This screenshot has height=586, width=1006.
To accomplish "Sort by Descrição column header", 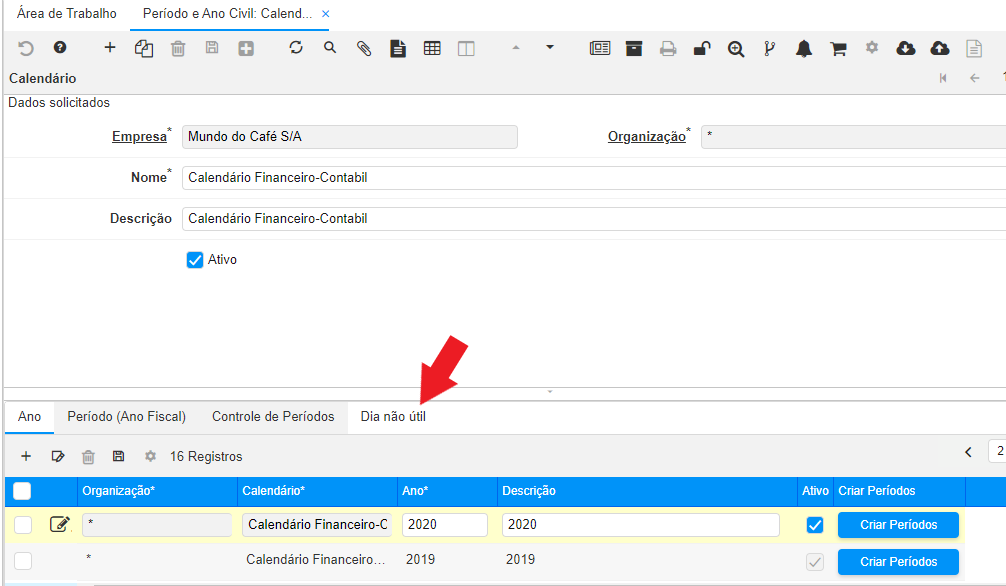I will [647, 491].
